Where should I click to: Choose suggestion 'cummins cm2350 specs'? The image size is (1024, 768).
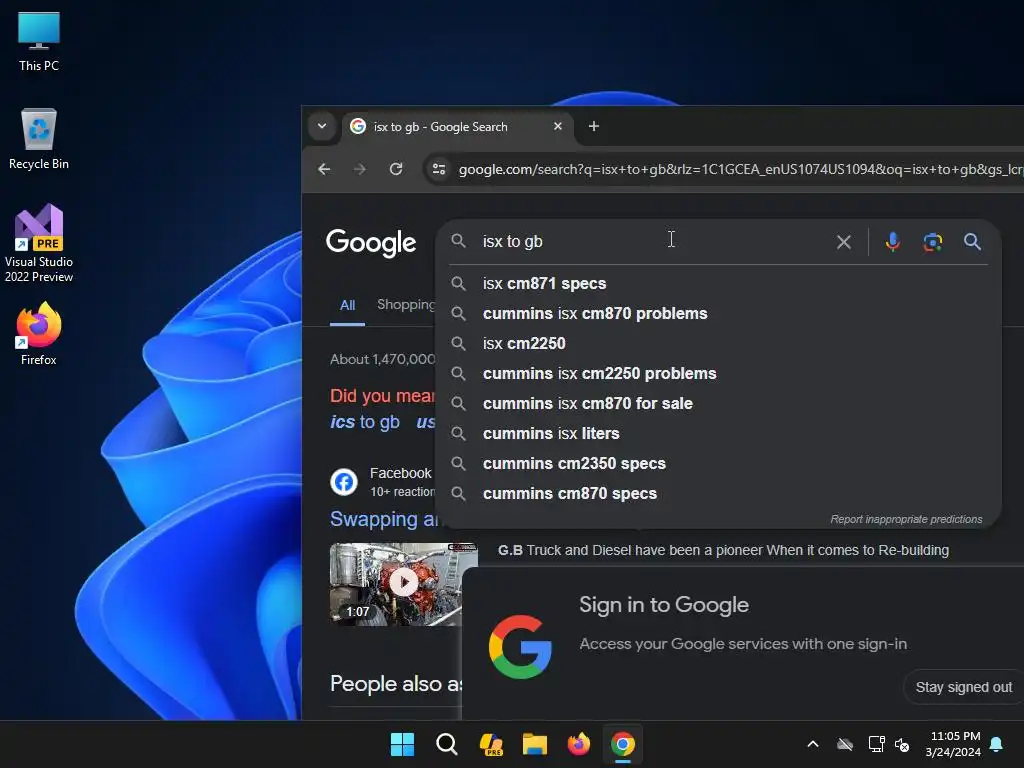click(718, 464)
